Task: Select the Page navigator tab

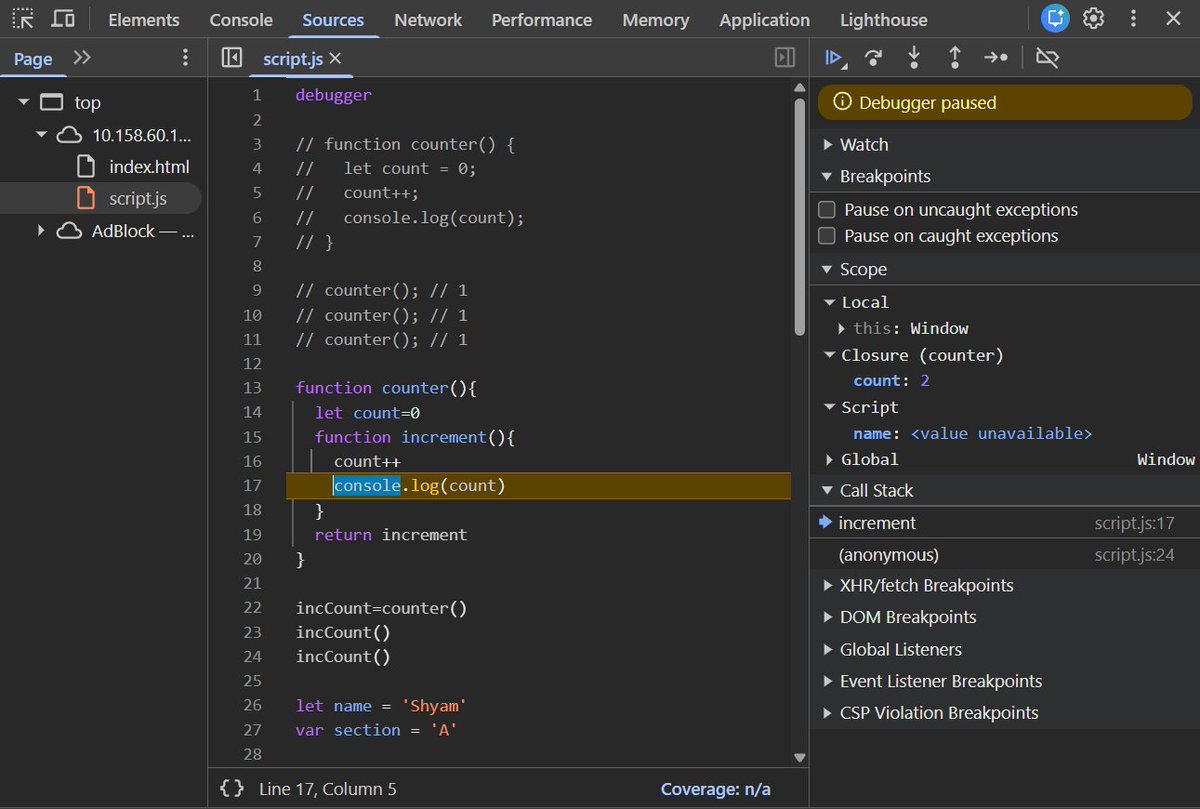Action: point(33,59)
